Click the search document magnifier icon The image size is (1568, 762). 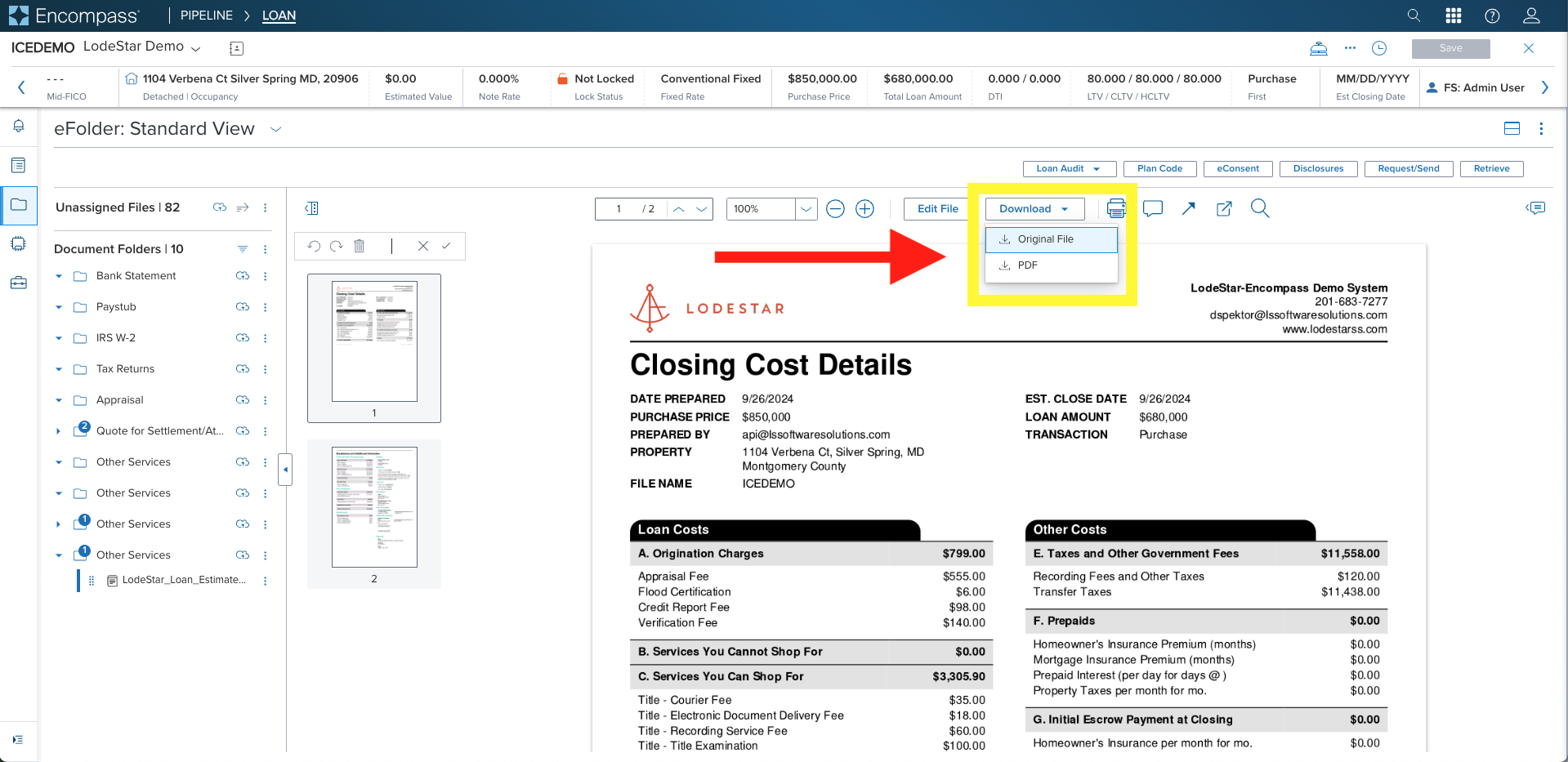[x=1260, y=209]
